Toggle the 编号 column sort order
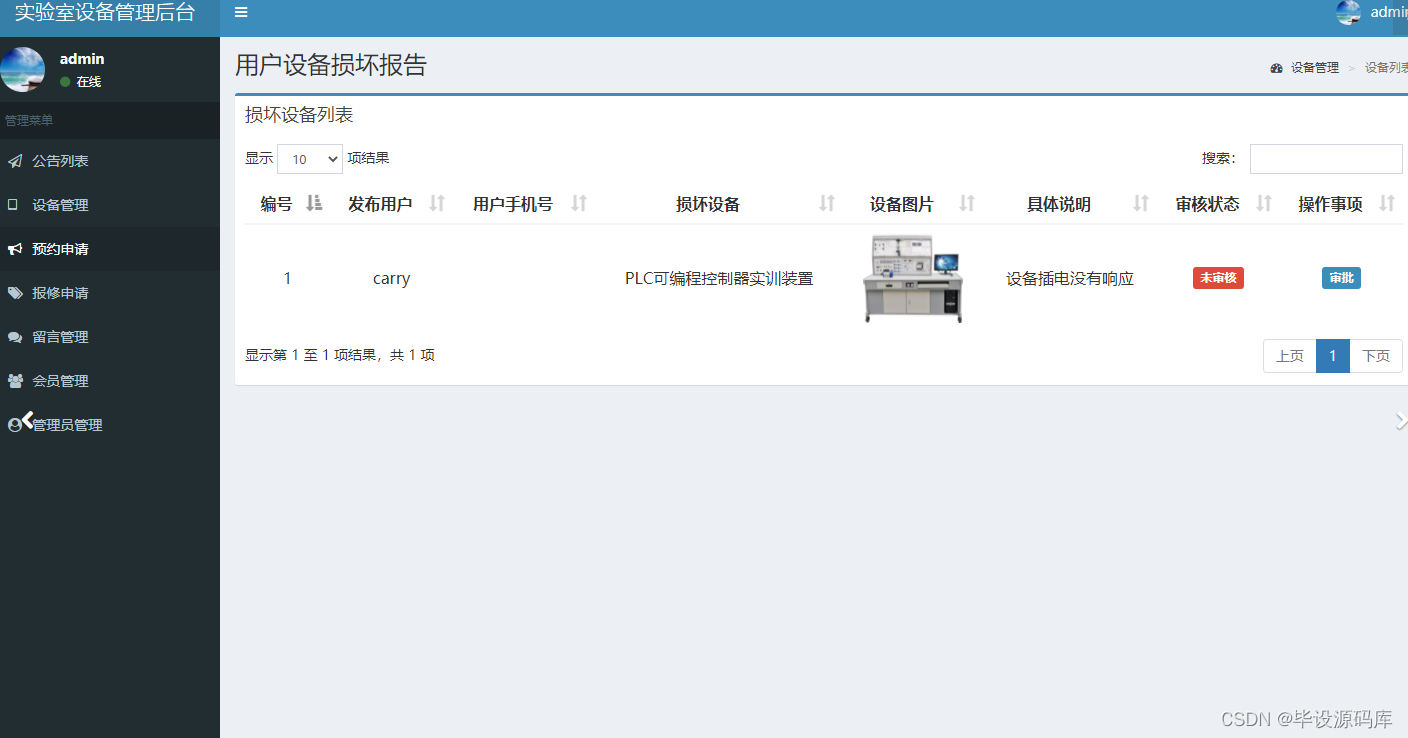This screenshot has height=738, width=1408. click(312, 202)
